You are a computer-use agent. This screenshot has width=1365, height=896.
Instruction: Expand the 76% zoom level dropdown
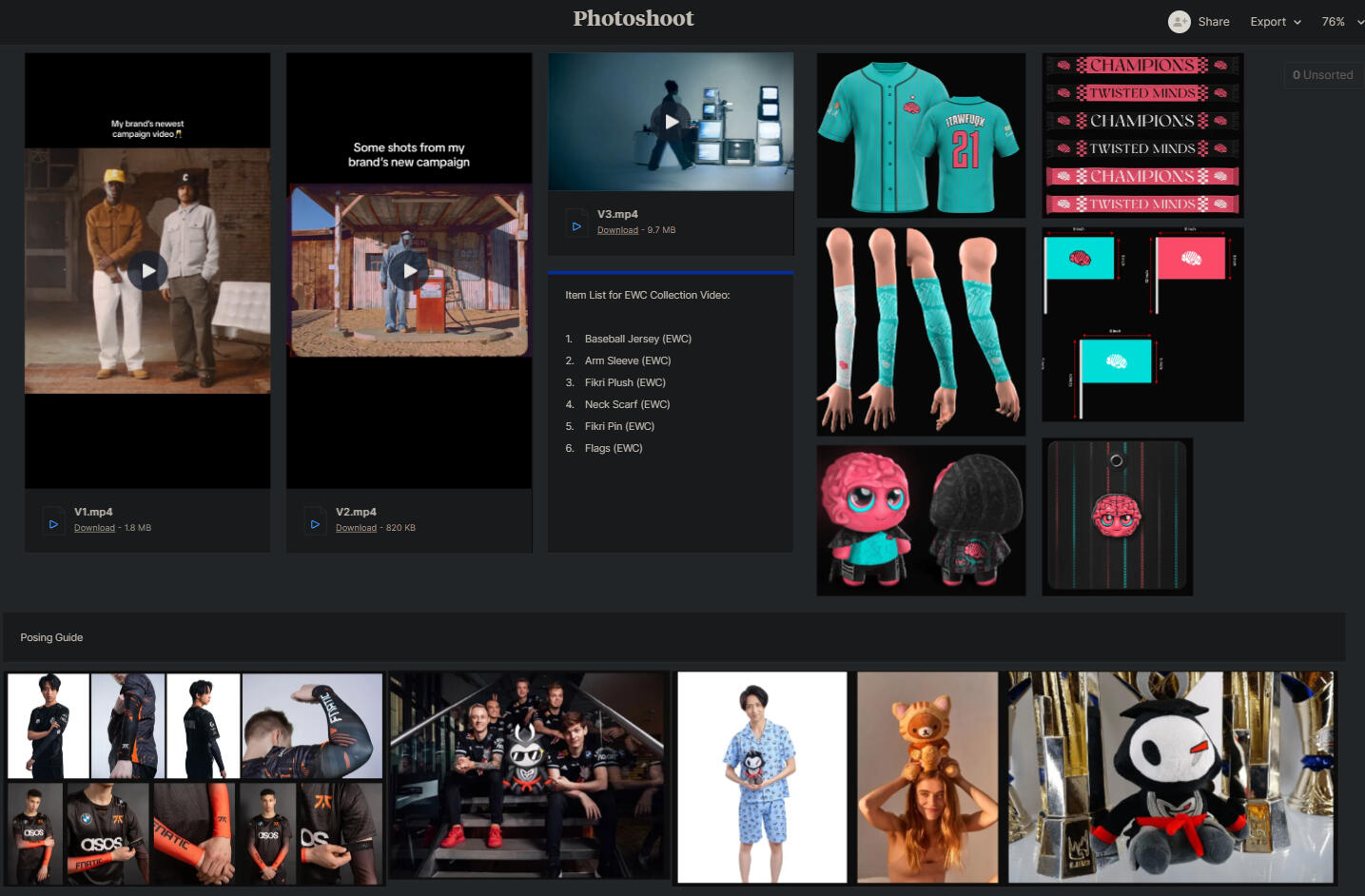pos(1341,22)
